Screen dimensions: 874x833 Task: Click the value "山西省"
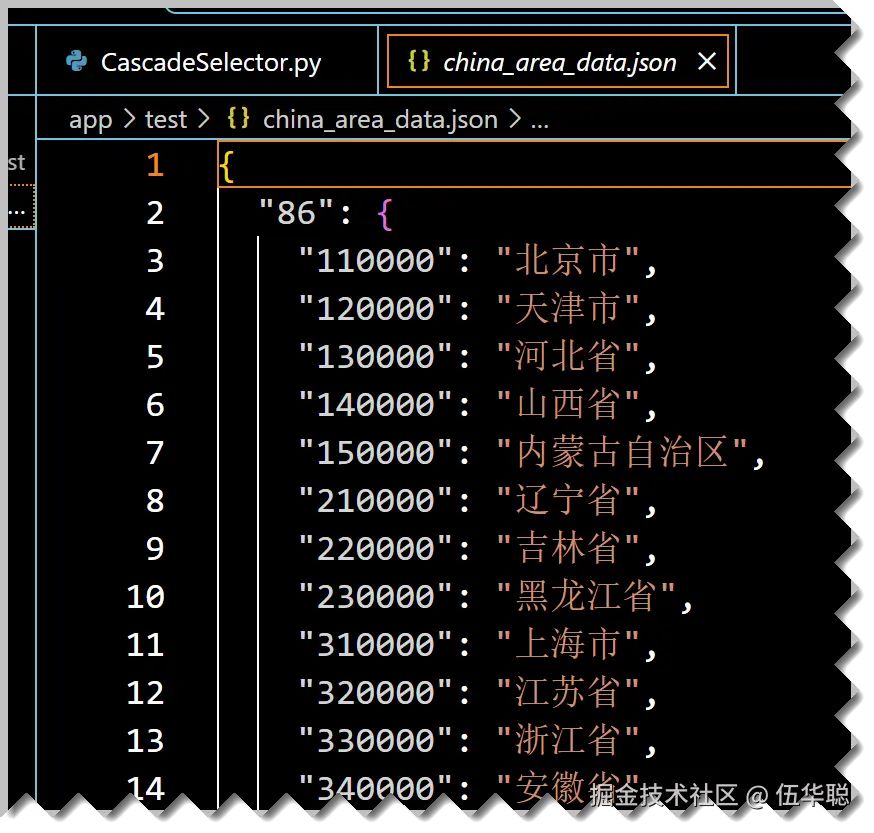pyautogui.click(x=568, y=404)
